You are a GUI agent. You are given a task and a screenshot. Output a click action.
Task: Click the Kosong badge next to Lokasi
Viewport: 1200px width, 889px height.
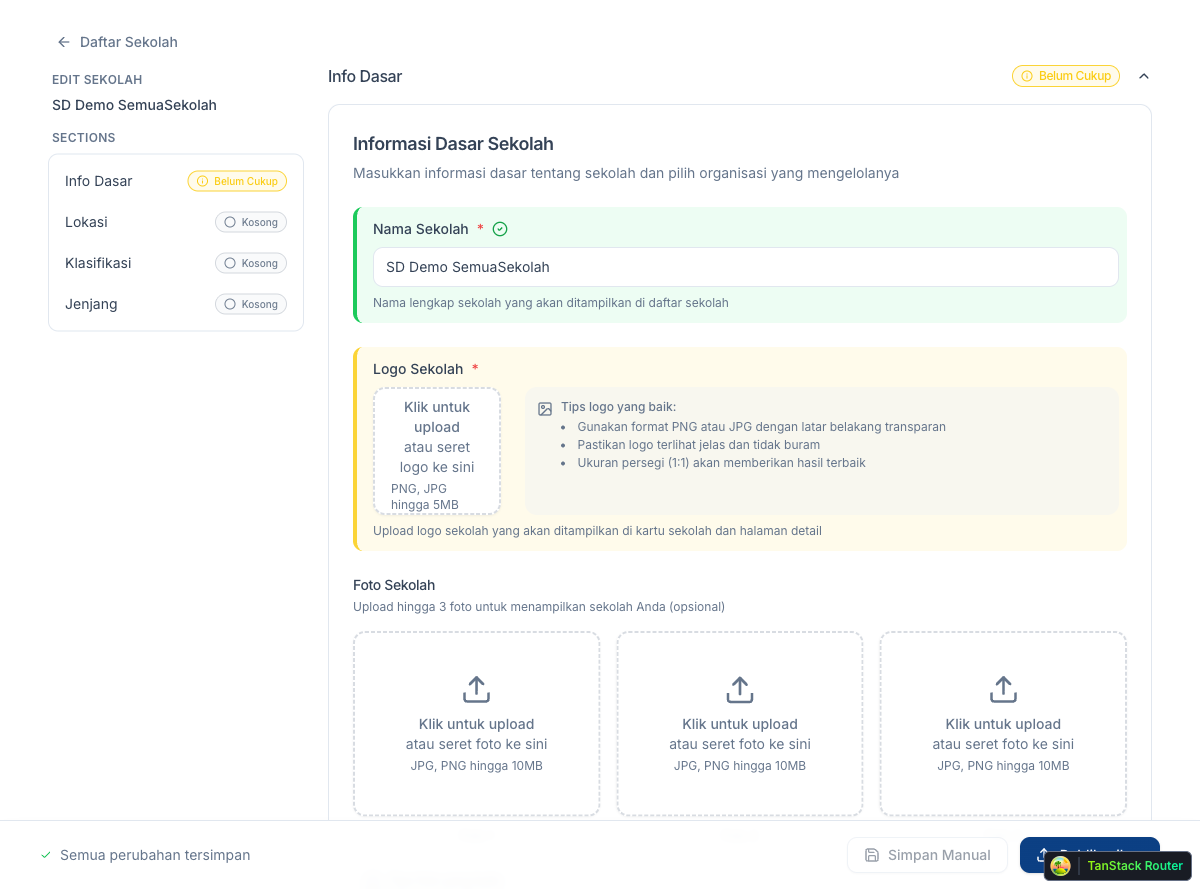[x=251, y=222]
